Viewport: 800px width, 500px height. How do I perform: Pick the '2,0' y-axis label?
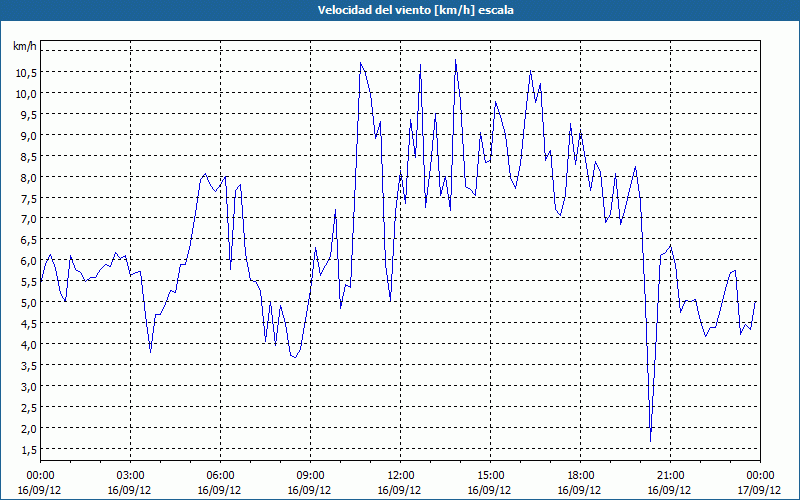pos(29,428)
